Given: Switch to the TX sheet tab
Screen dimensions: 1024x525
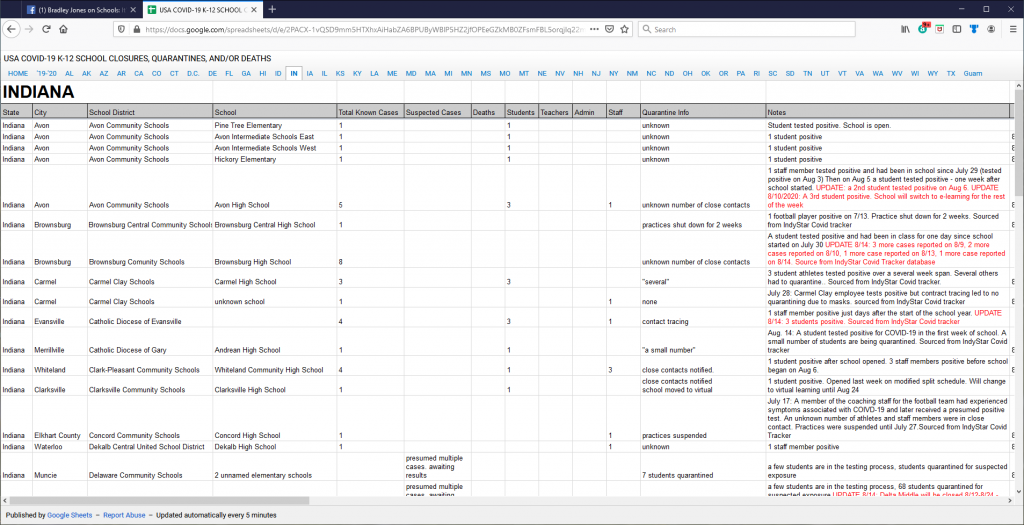Looking at the screenshot, I should 951,74.
